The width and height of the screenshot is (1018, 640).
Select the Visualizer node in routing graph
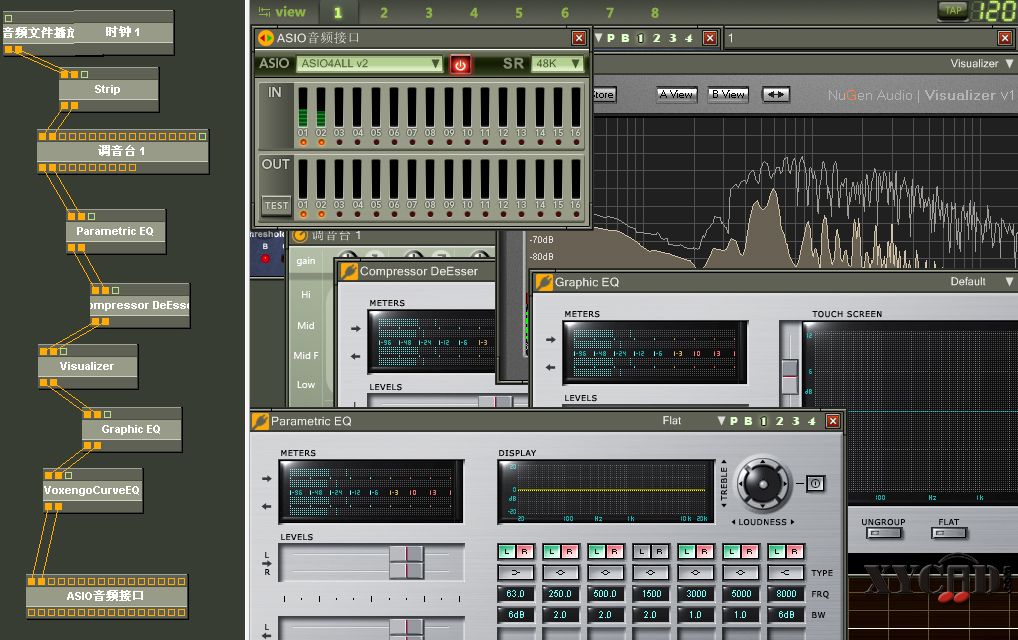[x=87, y=366]
